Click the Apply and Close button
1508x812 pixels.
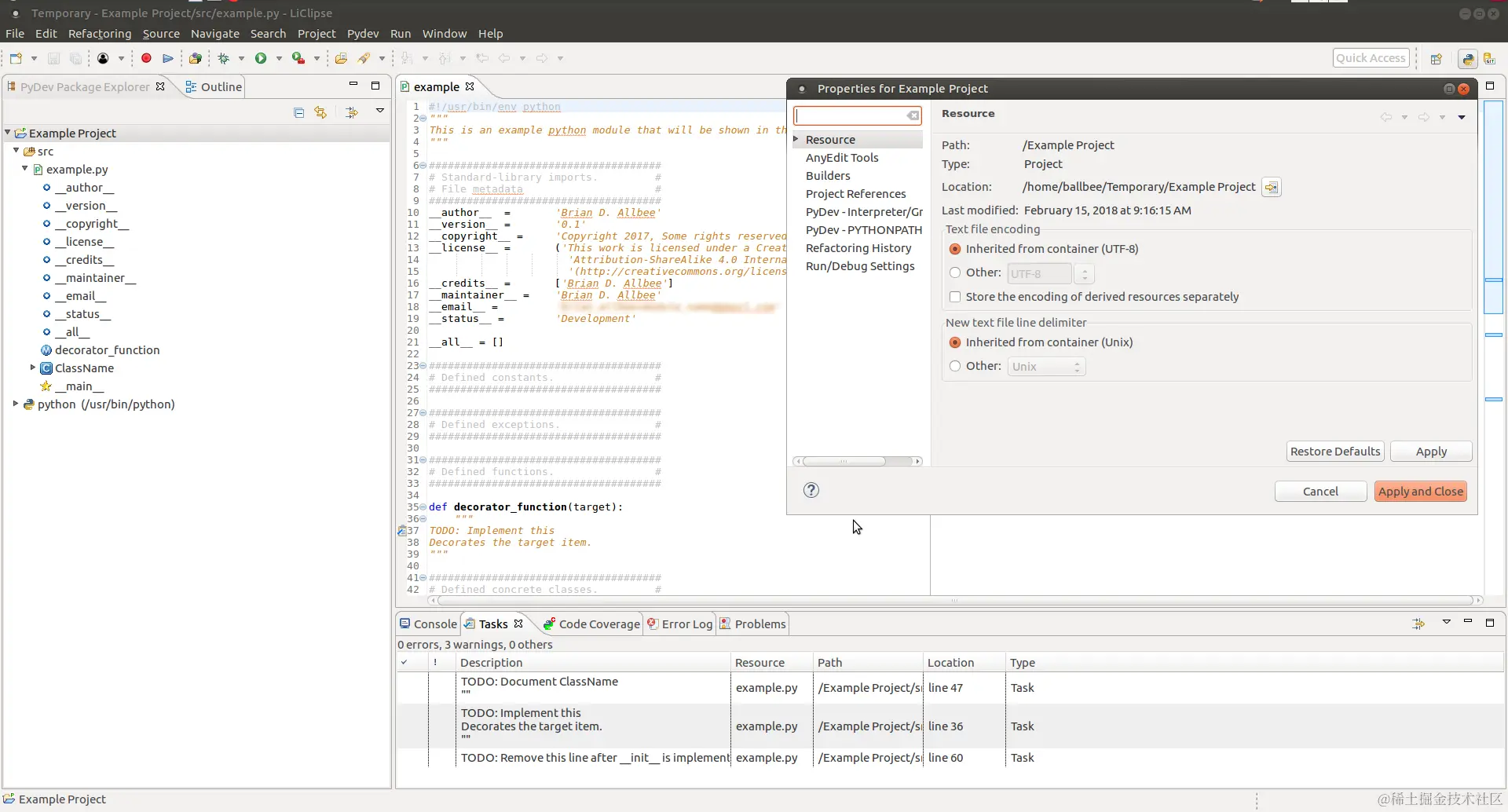(x=1421, y=492)
